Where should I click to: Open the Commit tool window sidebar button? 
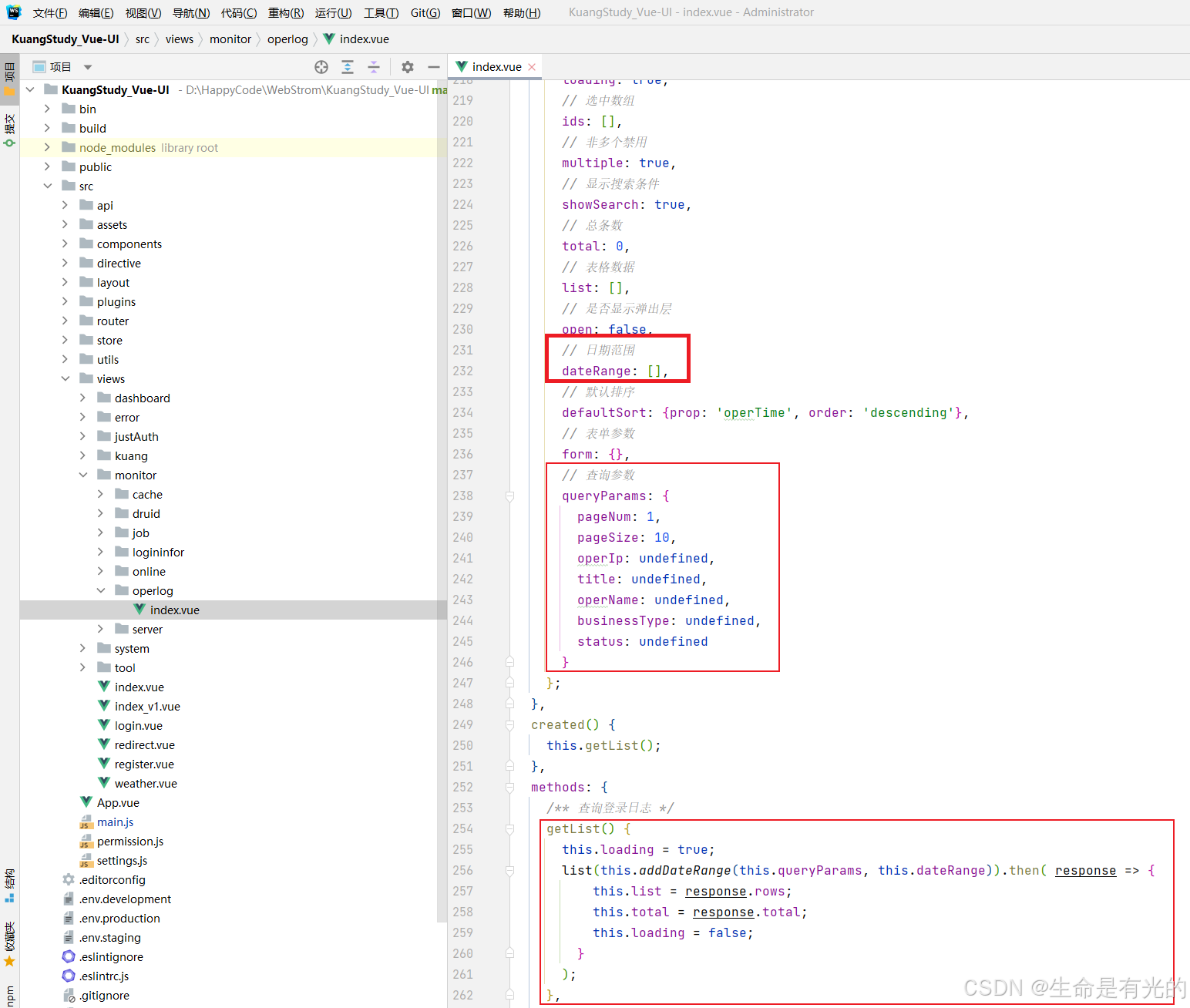[x=9, y=130]
